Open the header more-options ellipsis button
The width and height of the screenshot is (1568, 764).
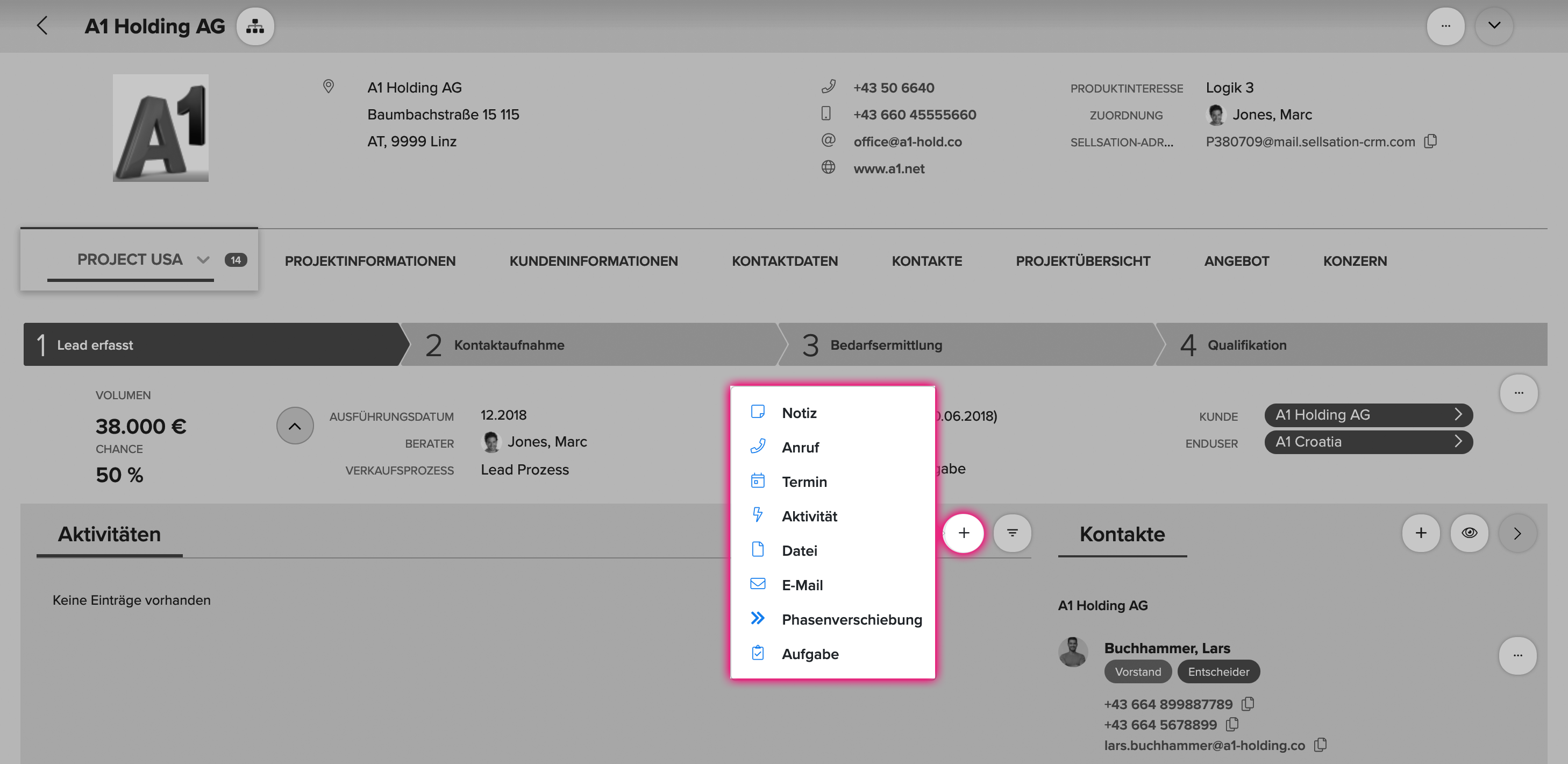pos(1445,26)
